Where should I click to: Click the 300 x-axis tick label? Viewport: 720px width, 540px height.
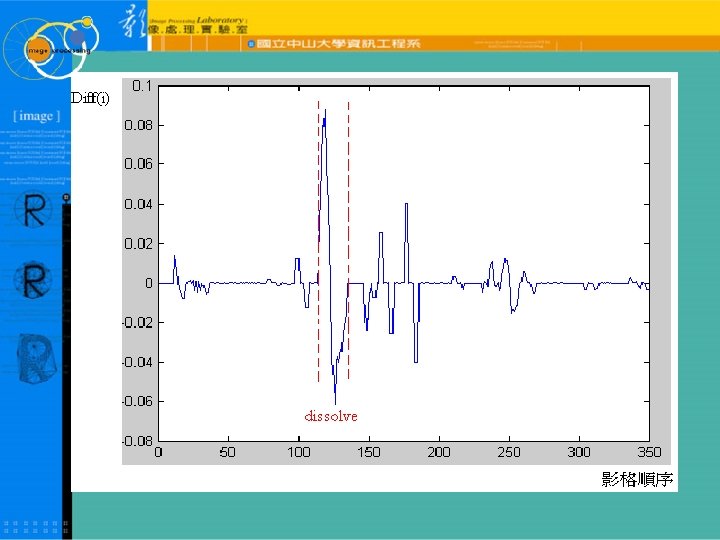[x=579, y=452]
